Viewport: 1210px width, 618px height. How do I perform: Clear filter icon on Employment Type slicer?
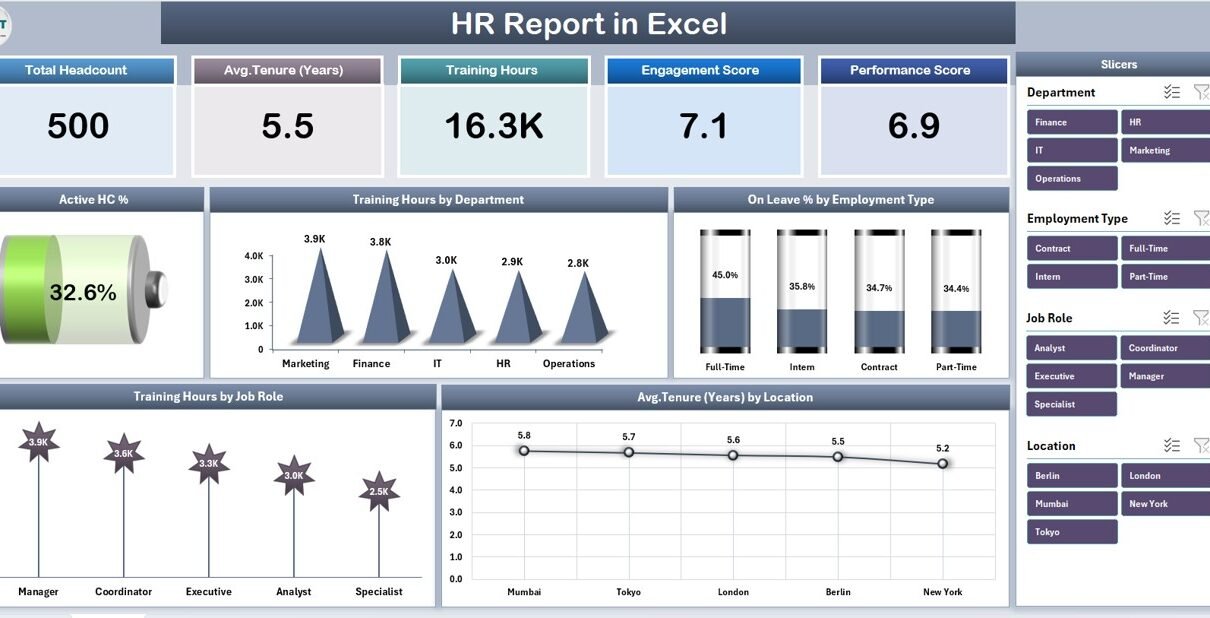(x=1201, y=218)
